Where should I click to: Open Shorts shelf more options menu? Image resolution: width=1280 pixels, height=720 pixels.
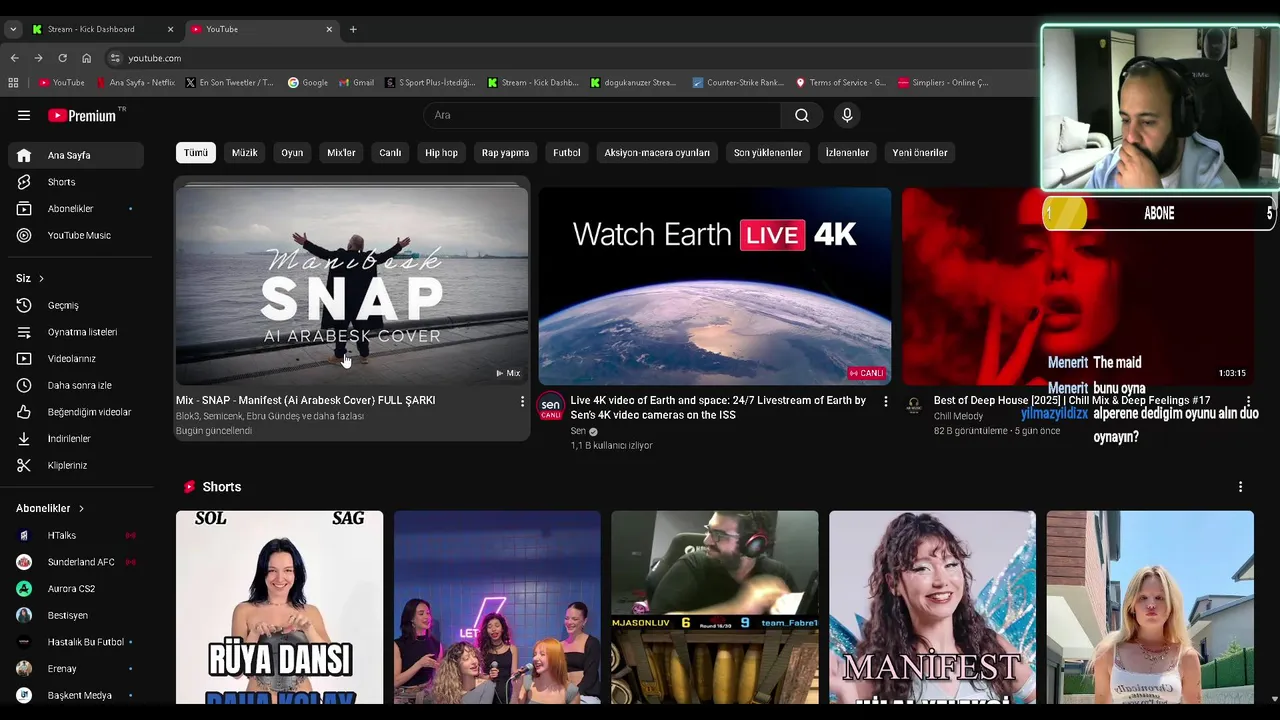[1240, 487]
